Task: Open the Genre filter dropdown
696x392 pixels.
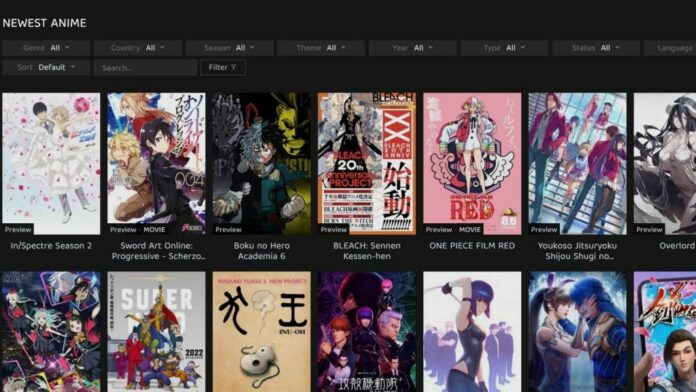Action: click(46, 48)
